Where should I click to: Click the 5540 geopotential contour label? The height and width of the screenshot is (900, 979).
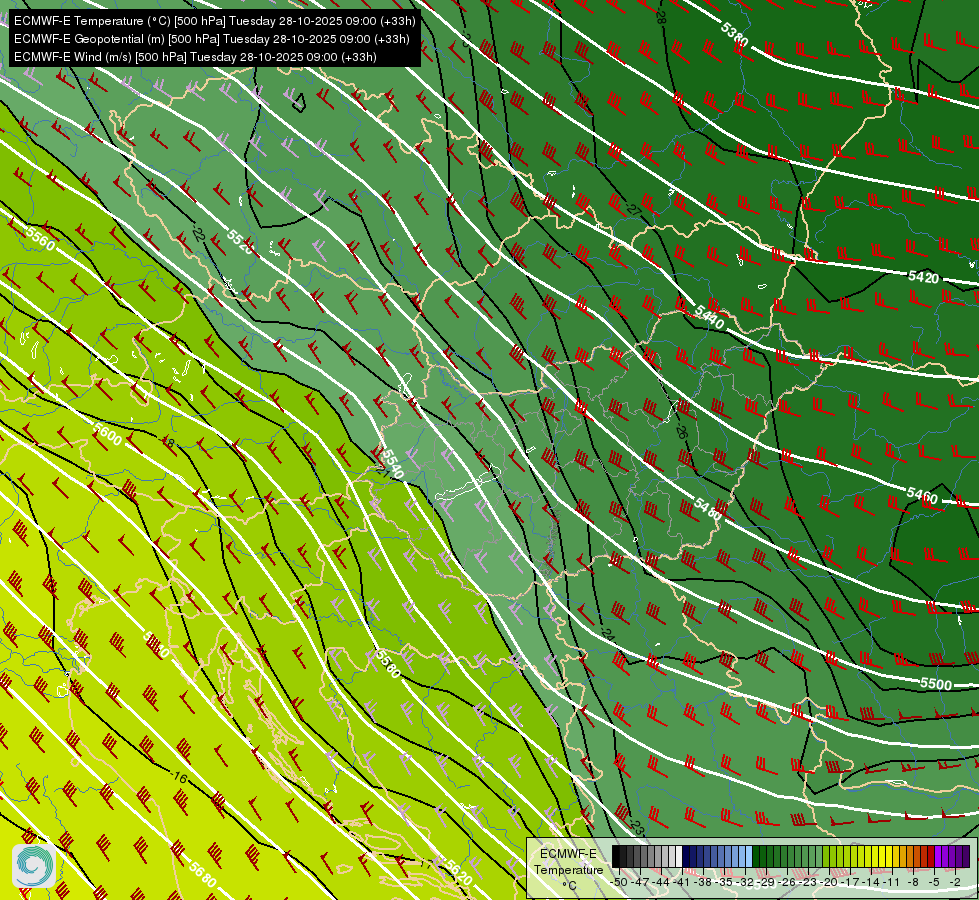click(x=392, y=463)
